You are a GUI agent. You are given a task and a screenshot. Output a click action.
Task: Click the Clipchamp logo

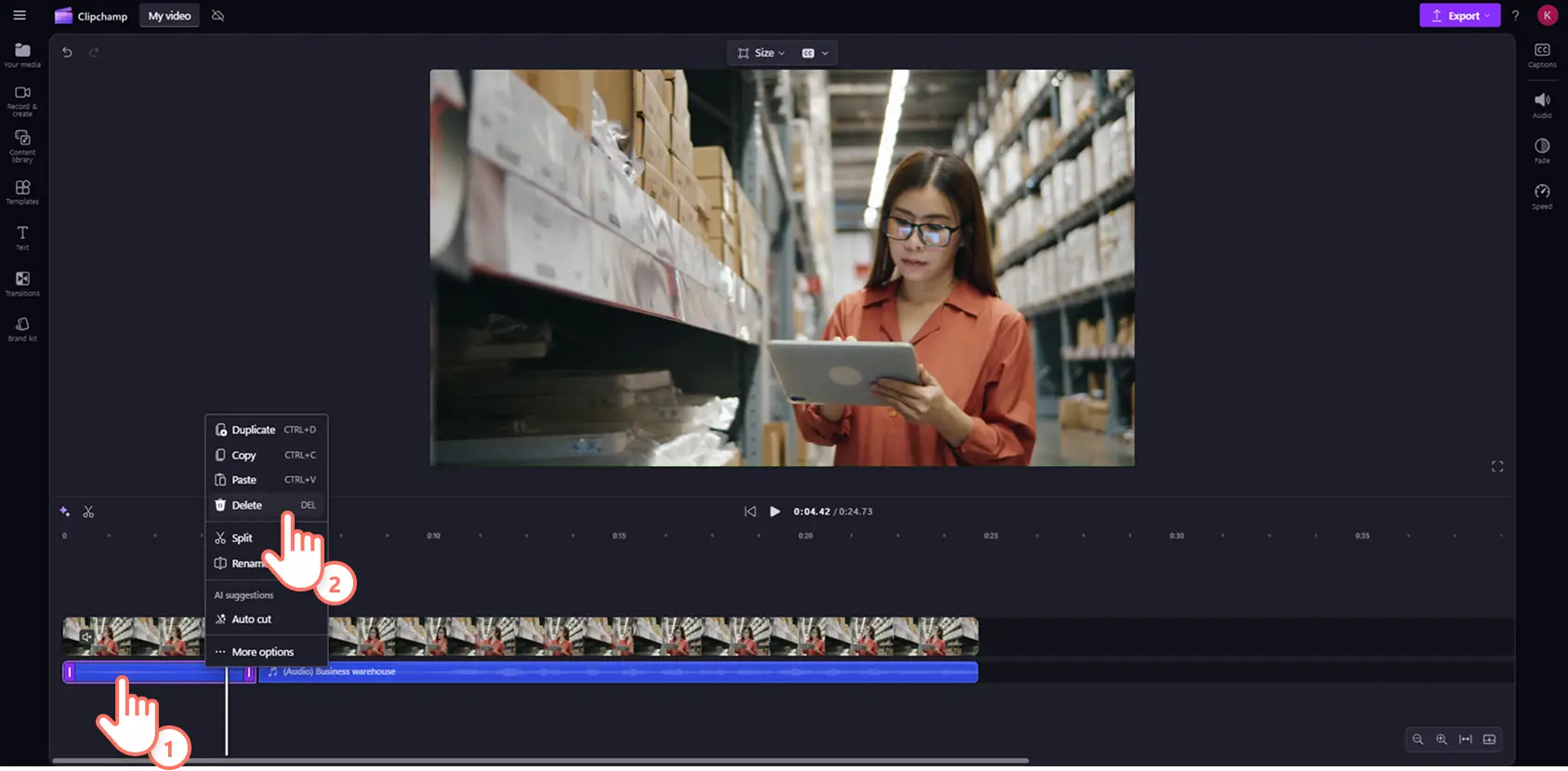(x=91, y=16)
